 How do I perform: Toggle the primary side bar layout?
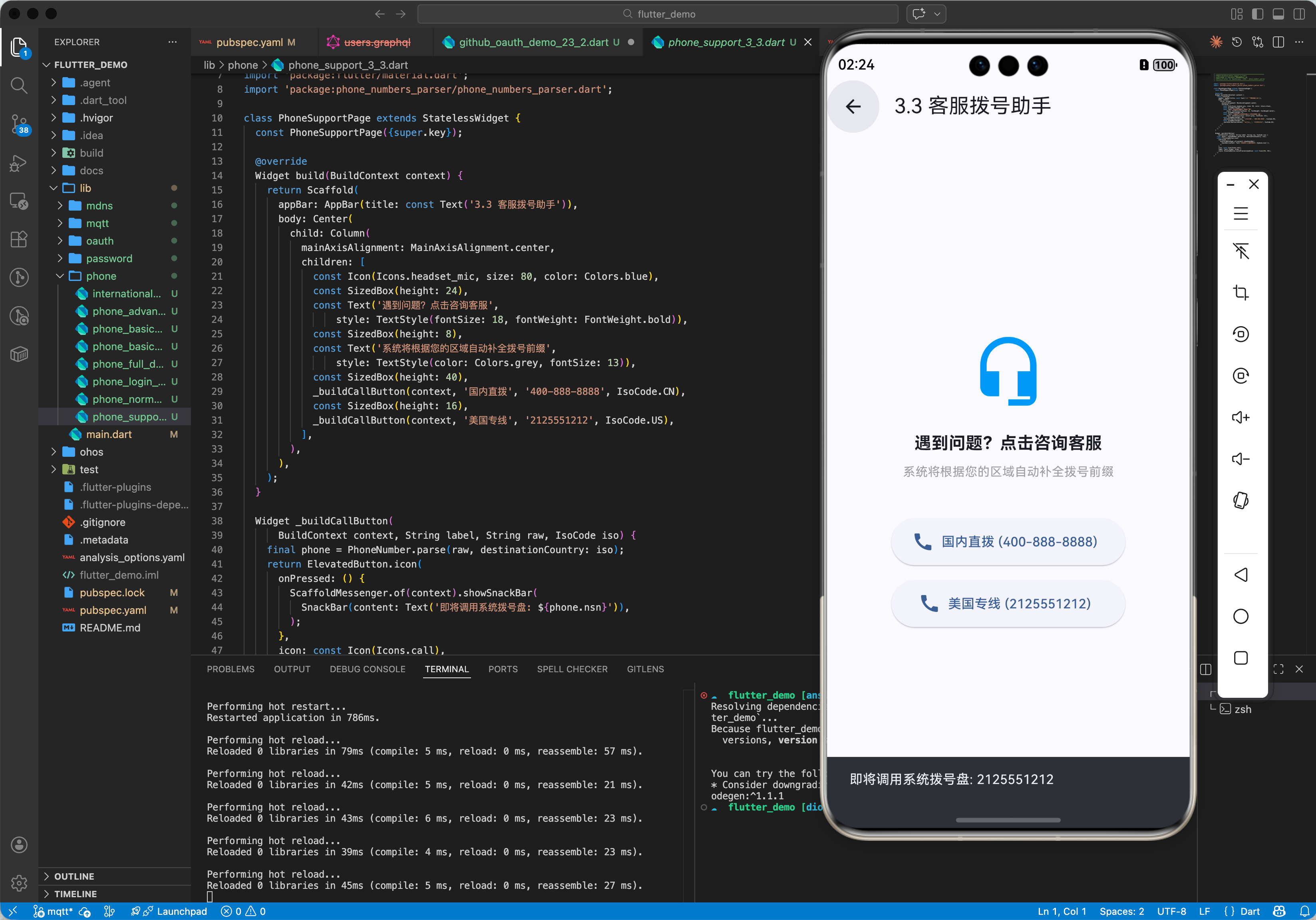click(x=1258, y=14)
